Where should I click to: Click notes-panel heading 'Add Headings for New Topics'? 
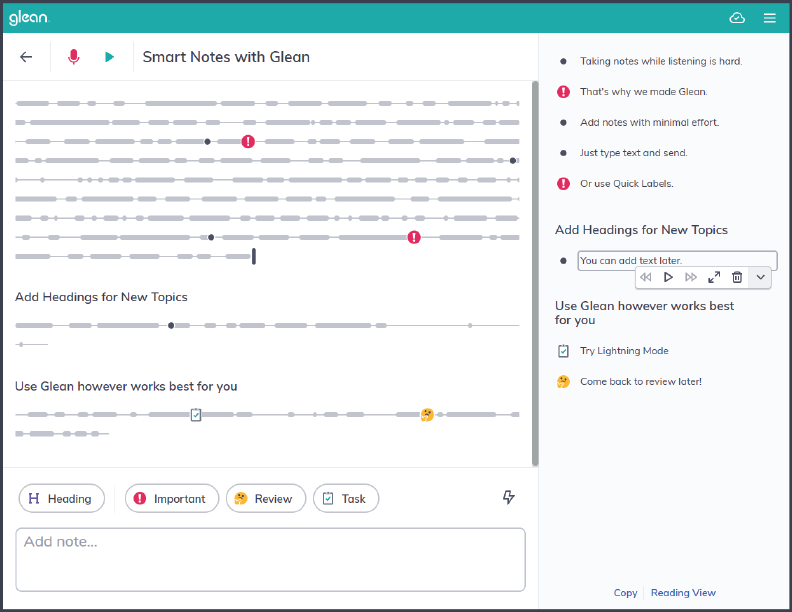point(641,230)
